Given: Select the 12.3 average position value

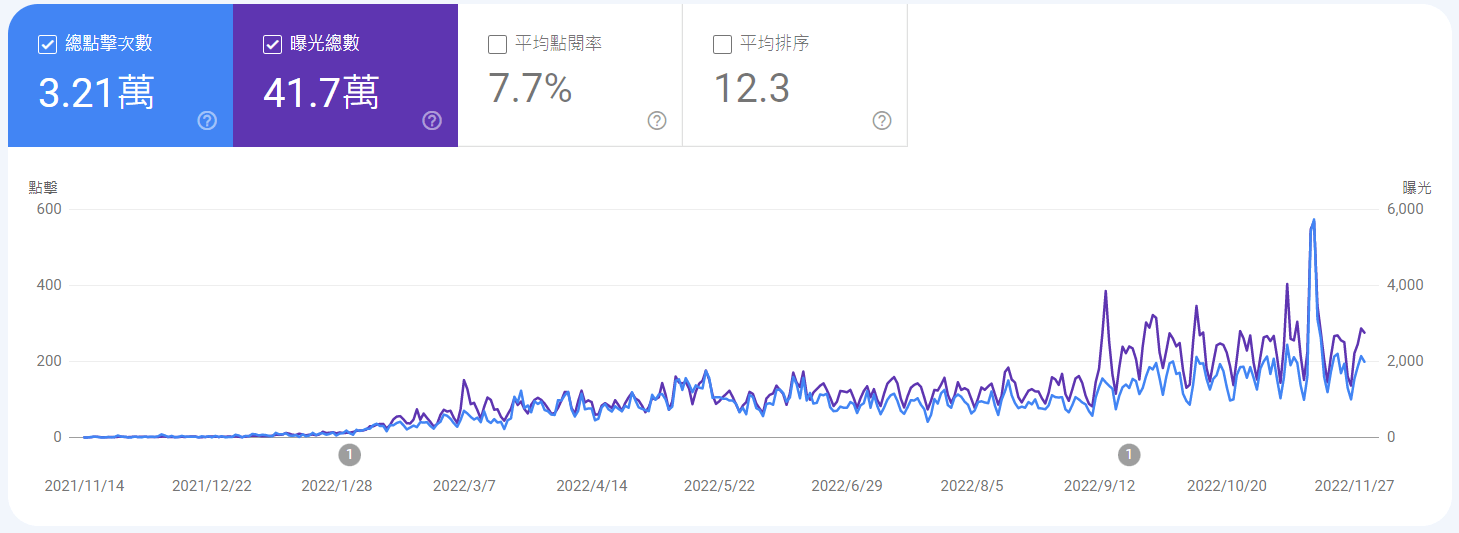Looking at the screenshot, I should 751,89.
